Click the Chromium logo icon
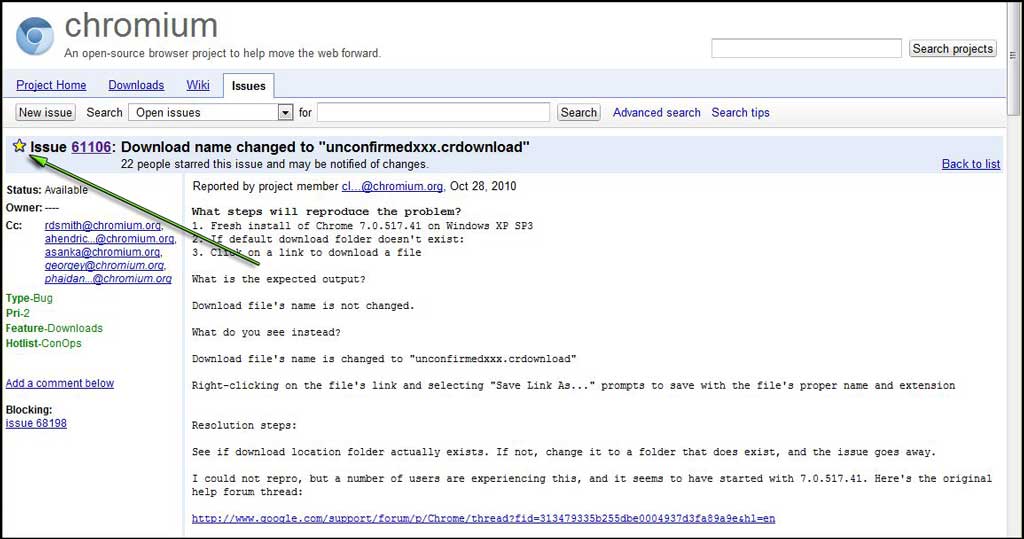 [x=35, y=35]
